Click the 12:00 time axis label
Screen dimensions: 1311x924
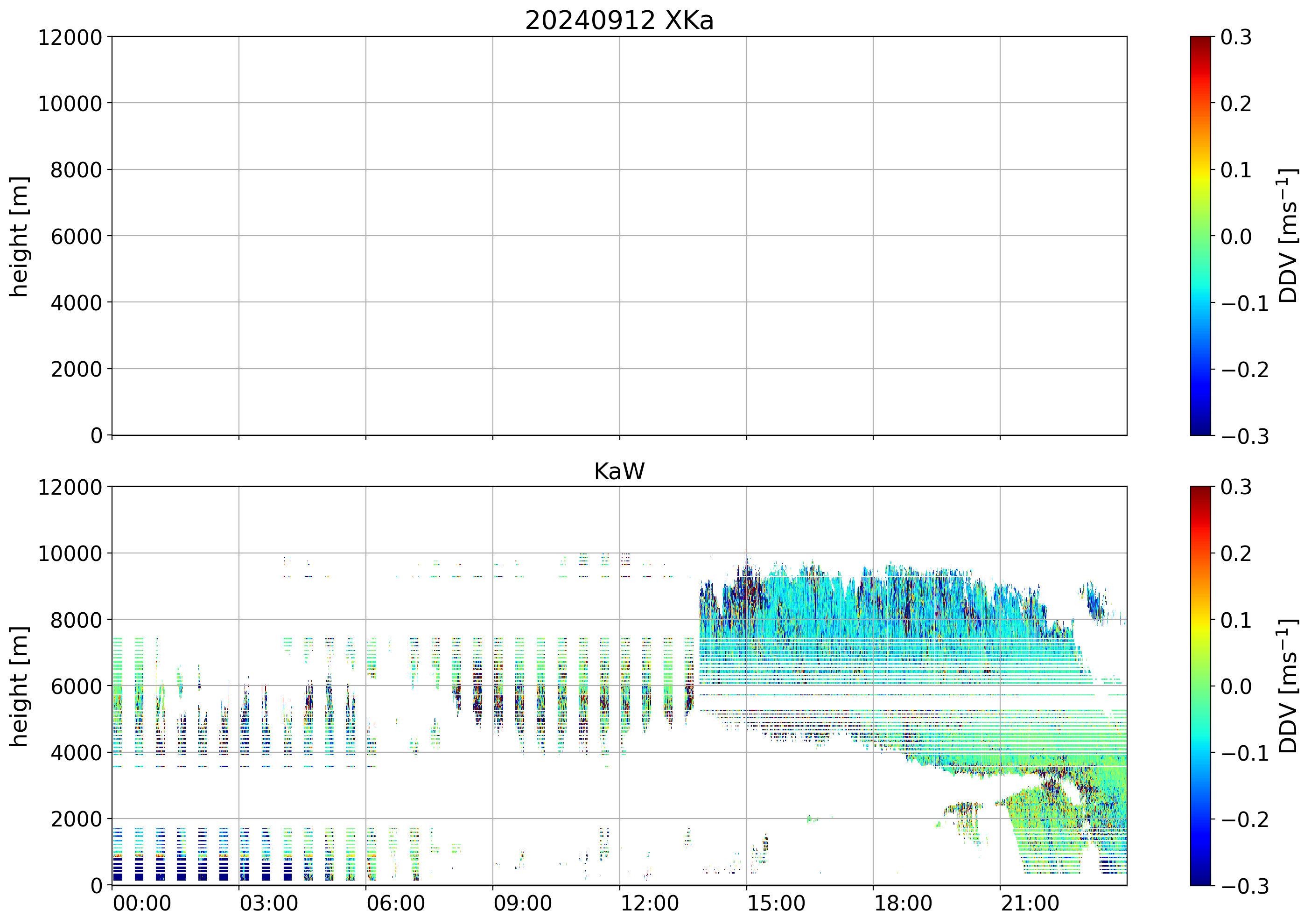[x=649, y=904]
